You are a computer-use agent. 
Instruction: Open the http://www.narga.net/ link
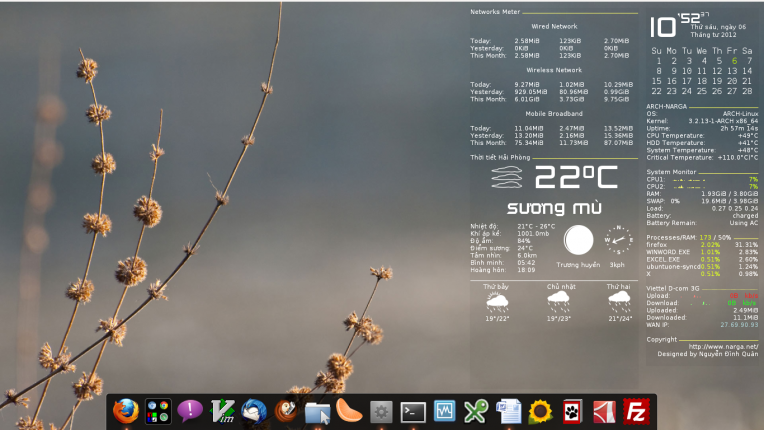(723, 347)
